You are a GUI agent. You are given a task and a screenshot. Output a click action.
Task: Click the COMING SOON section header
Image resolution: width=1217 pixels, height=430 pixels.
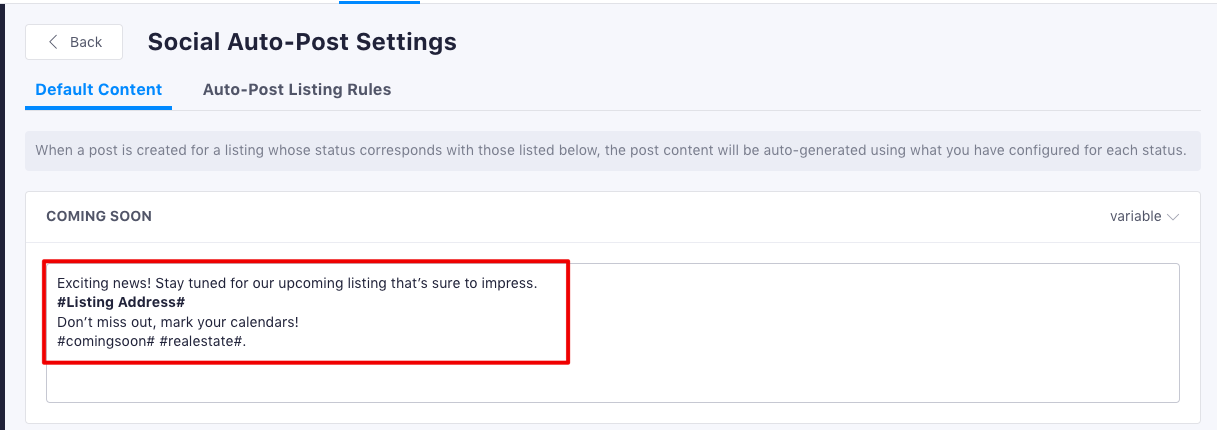tap(99, 216)
